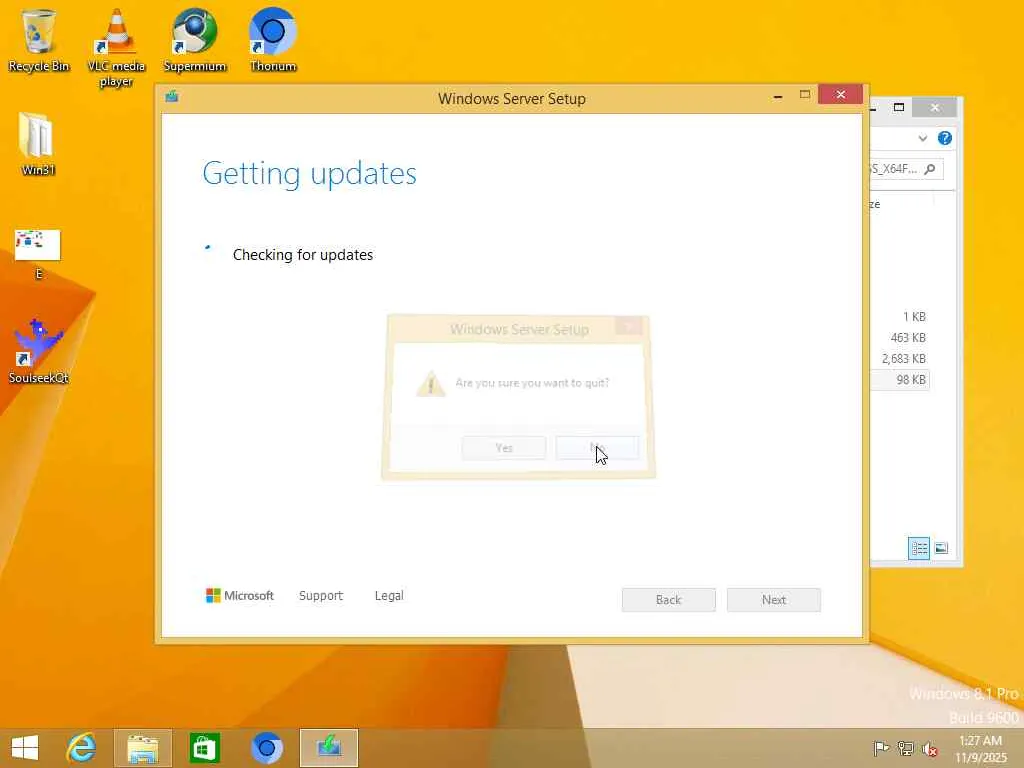
Task: Open Action Center flag in tray
Action: click(x=881, y=748)
